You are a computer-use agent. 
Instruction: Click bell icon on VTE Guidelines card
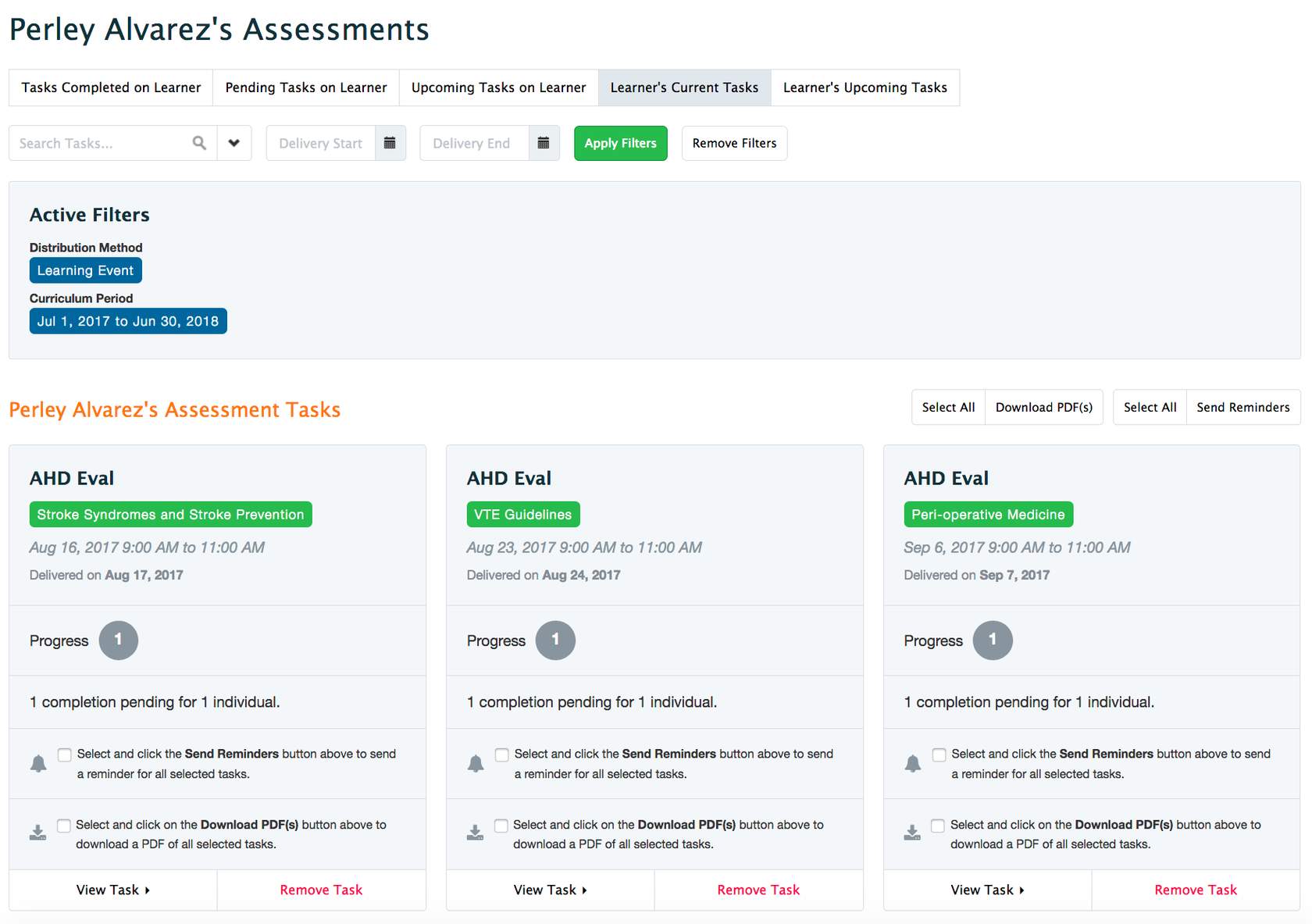click(x=476, y=763)
